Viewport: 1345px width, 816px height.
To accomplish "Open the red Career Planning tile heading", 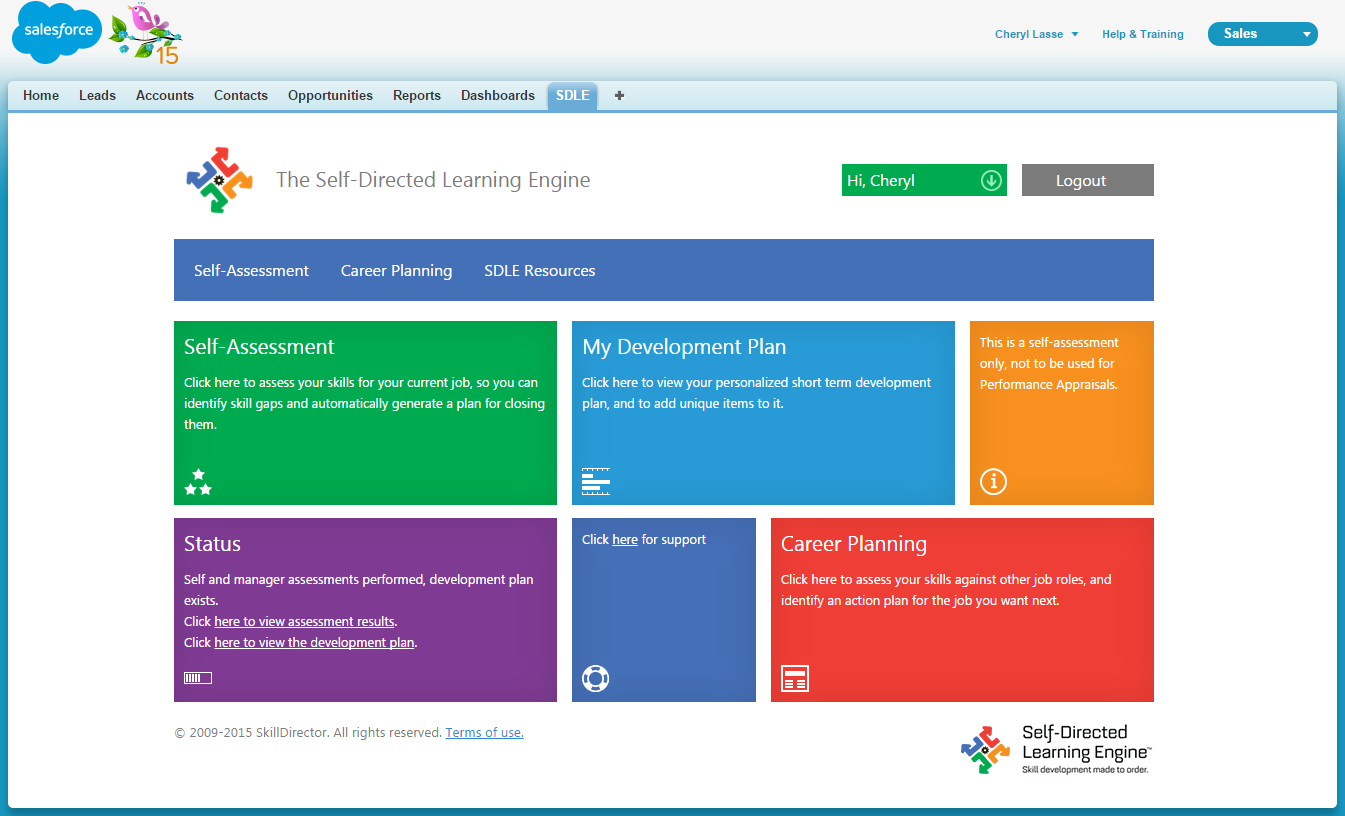I will tap(854, 544).
